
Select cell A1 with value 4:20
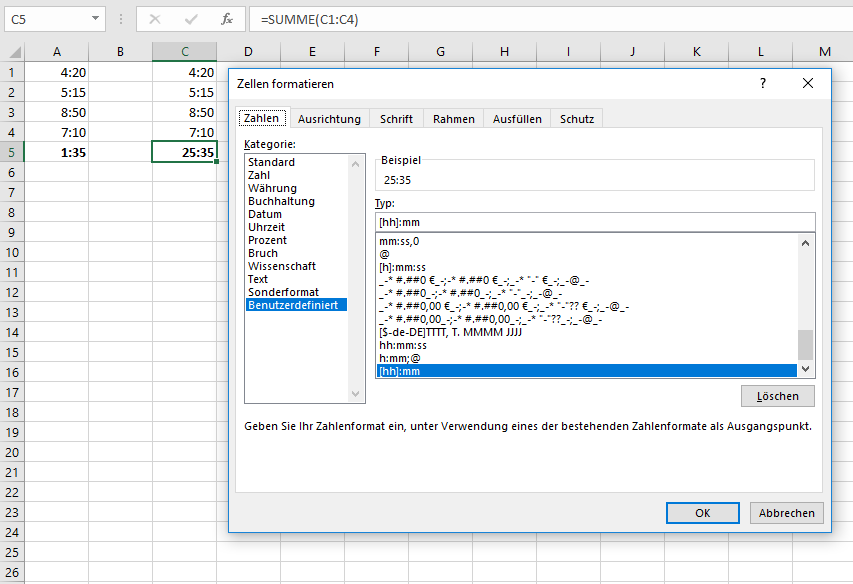(x=57, y=72)
